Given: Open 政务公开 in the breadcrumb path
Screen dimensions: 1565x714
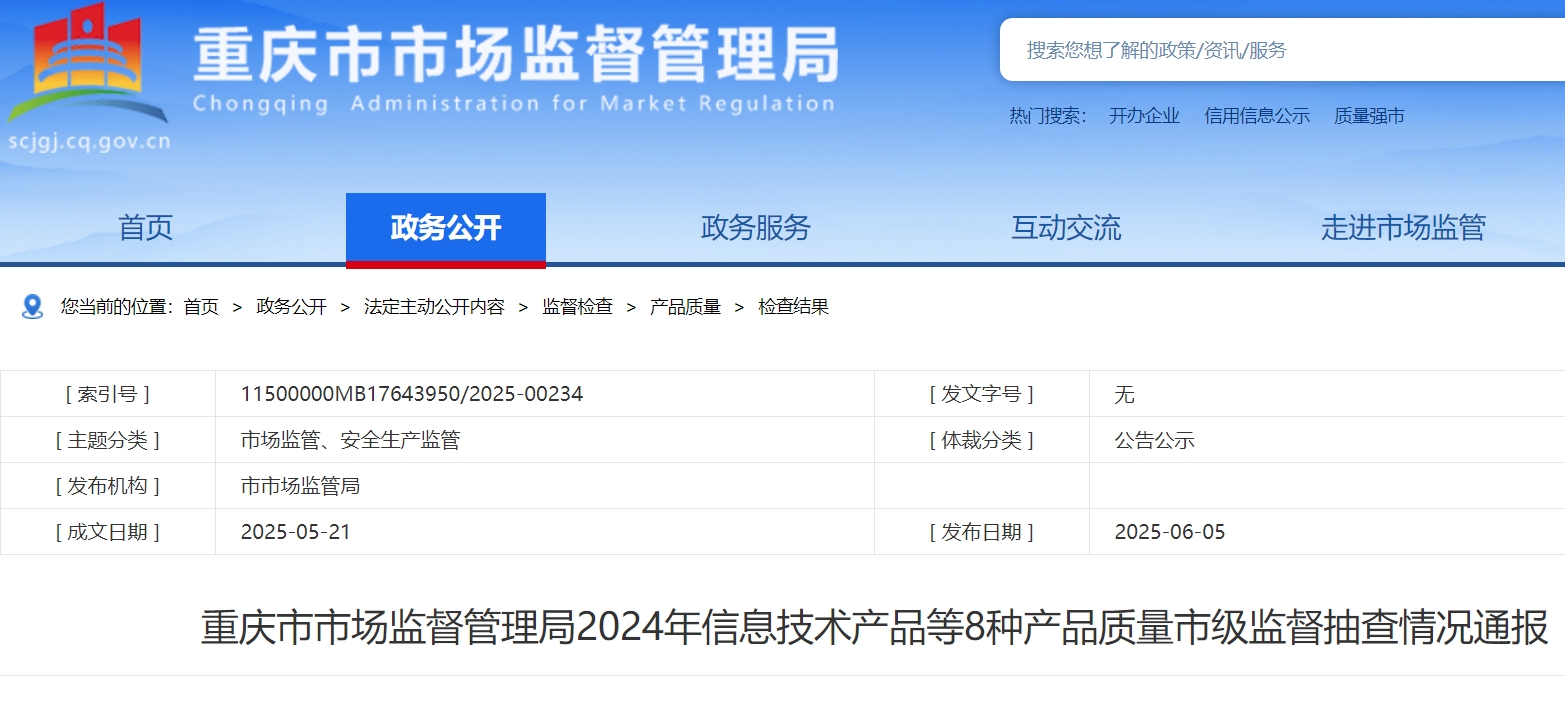Looking at the screenshot, I should click(291, 307).
